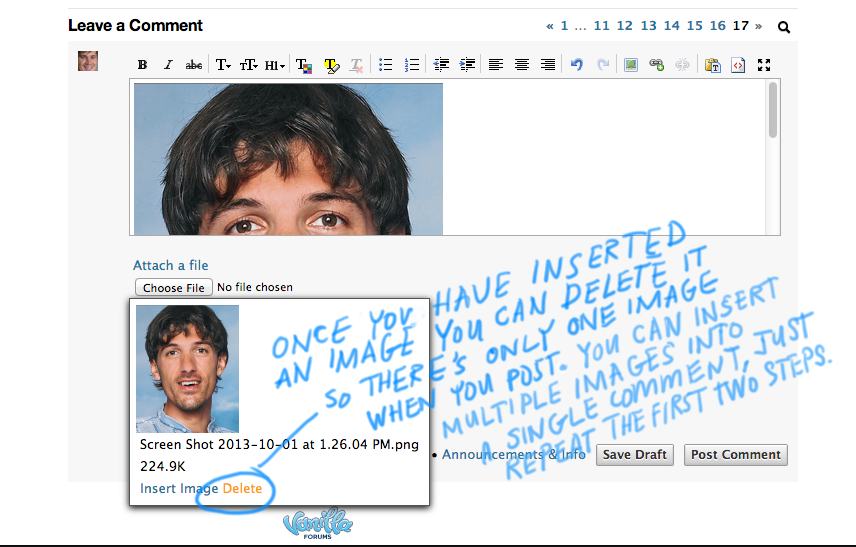Go to page 13
The height and width of the screenshot is (547, 856).
tap(649, 26)
